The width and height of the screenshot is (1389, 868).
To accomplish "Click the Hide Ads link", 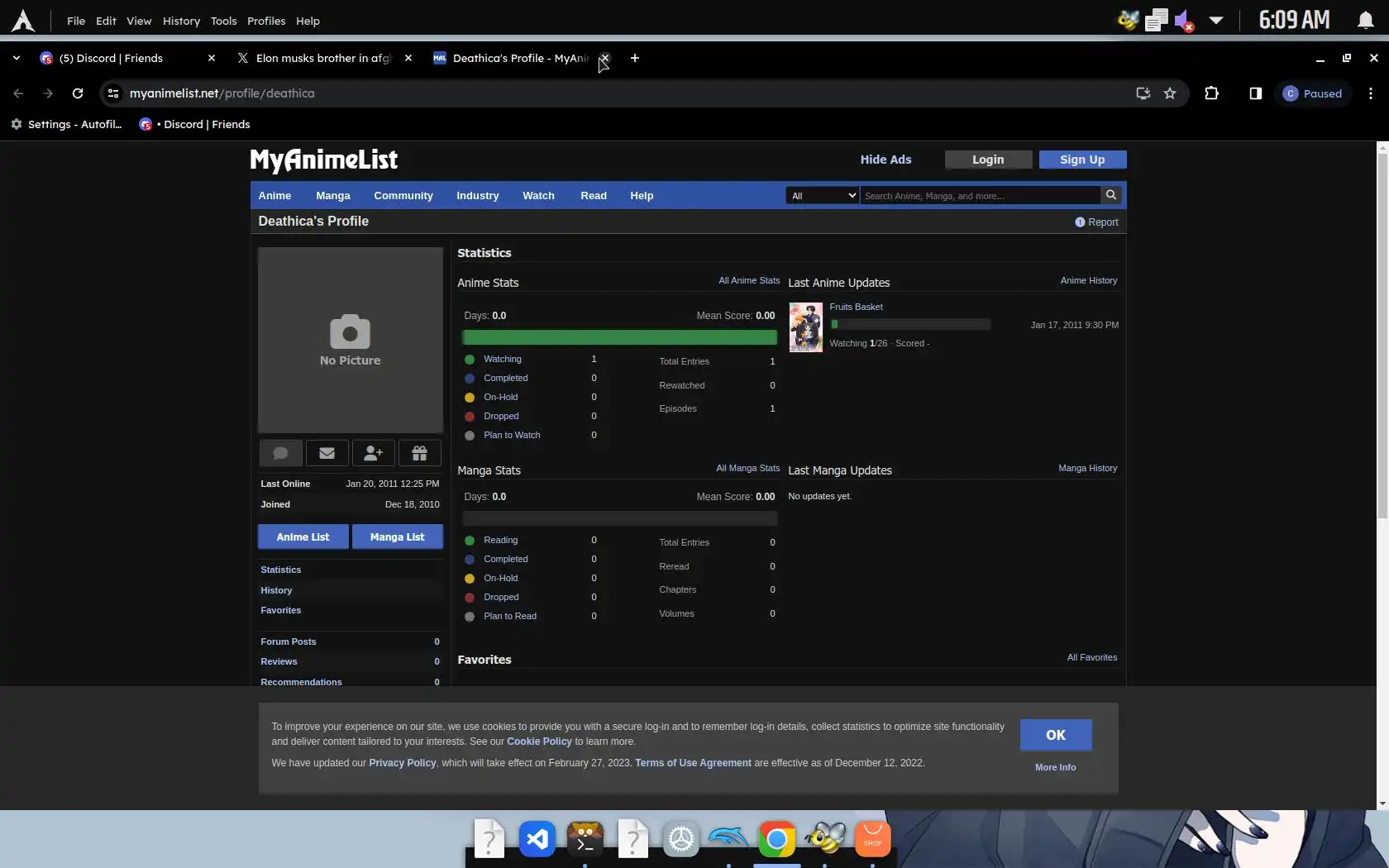I will pos(885,160).
